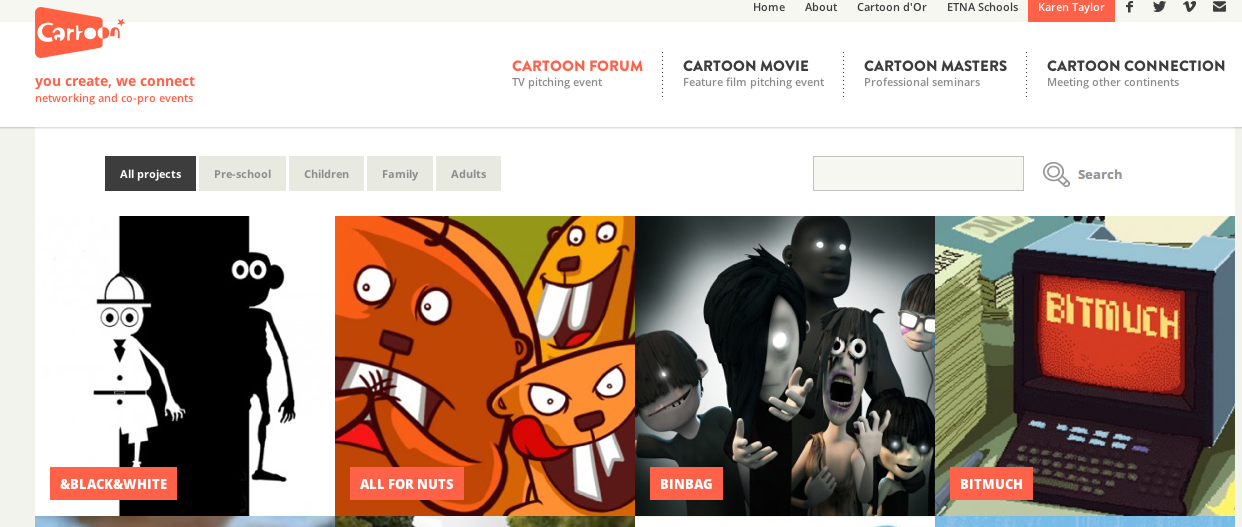Click the BITMUCH title label
Screen dimensions: 1242x527
point(991,484)
